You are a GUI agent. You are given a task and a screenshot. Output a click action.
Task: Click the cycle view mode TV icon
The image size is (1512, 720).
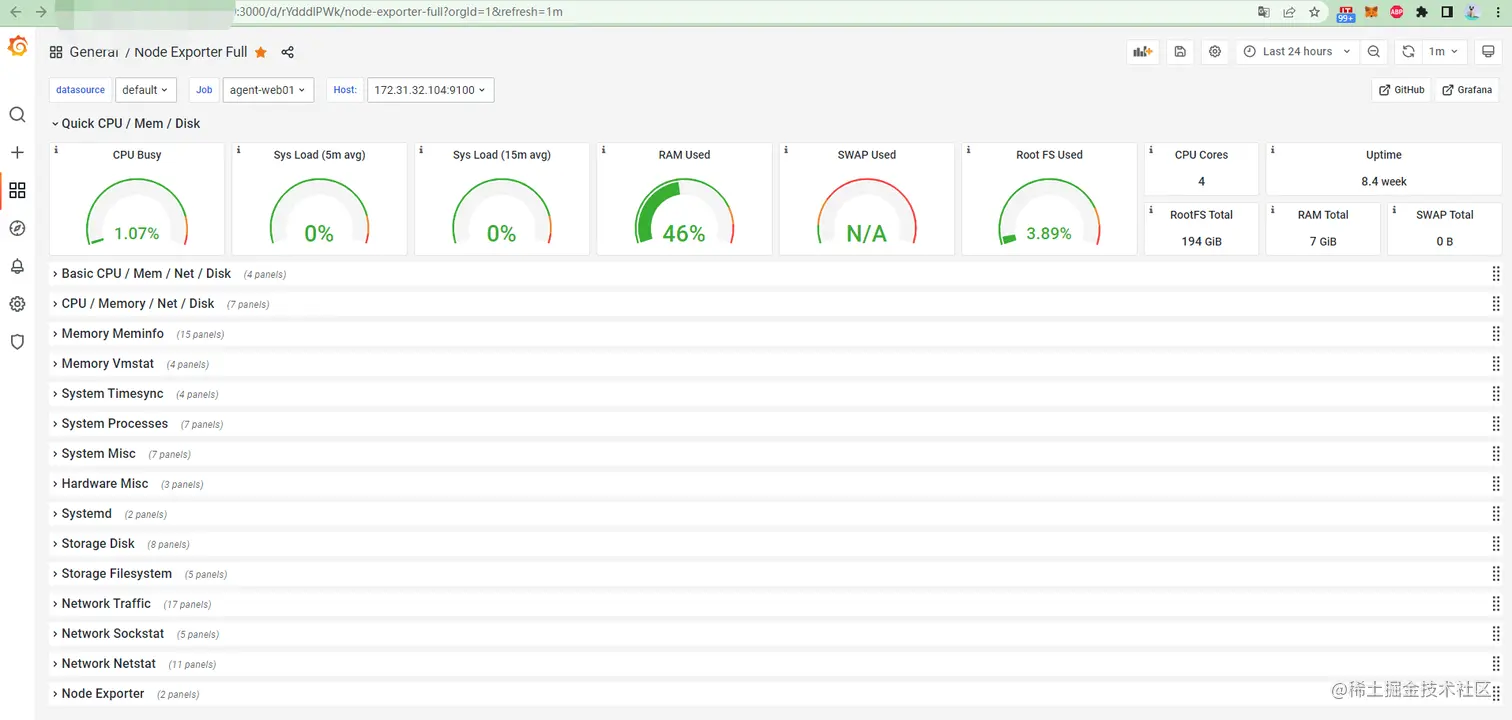[x=1487, y=51]
